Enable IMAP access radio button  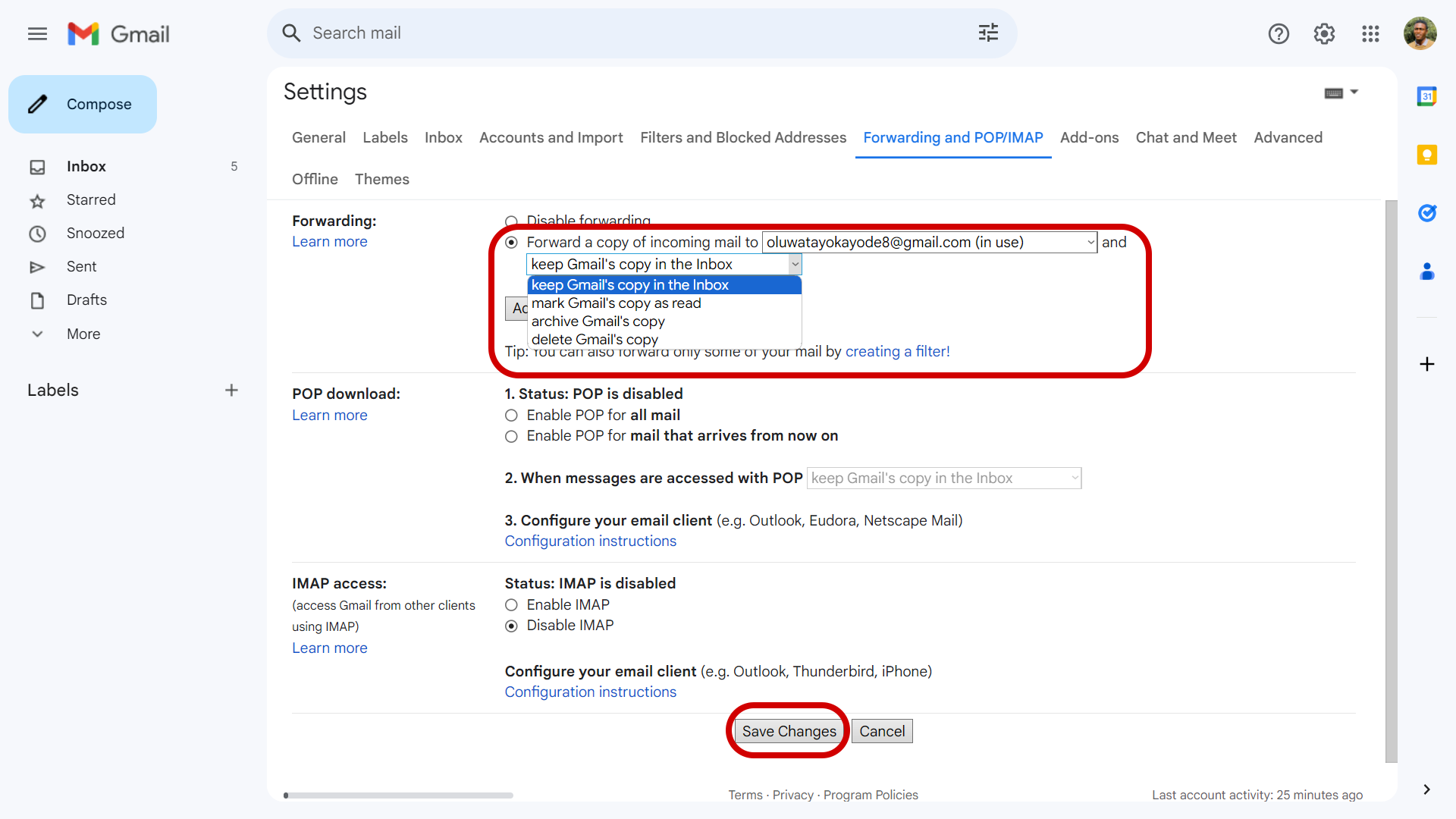point(512,604)
